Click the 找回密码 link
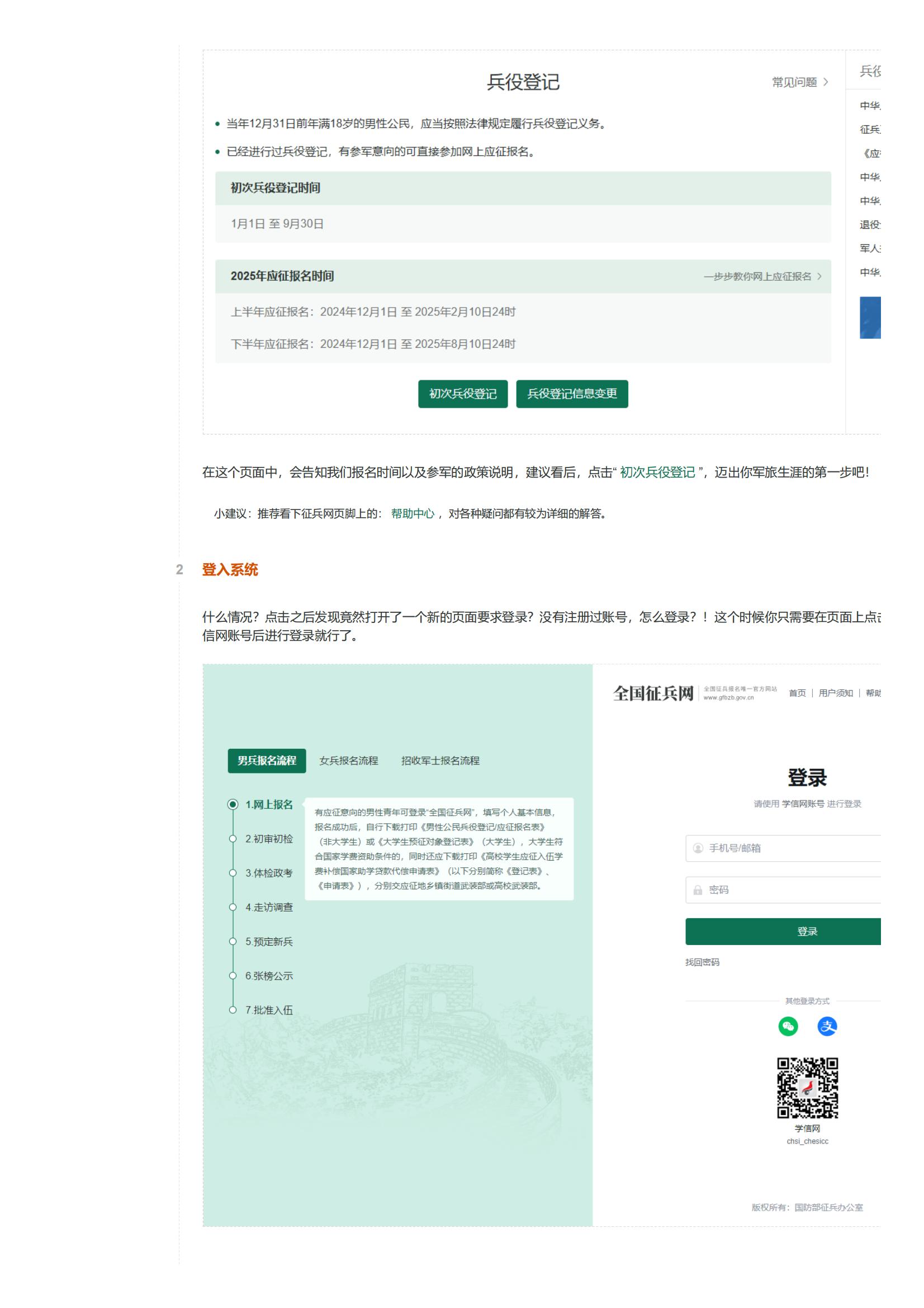Viewport: 924px width, 1308px height. 702,962
